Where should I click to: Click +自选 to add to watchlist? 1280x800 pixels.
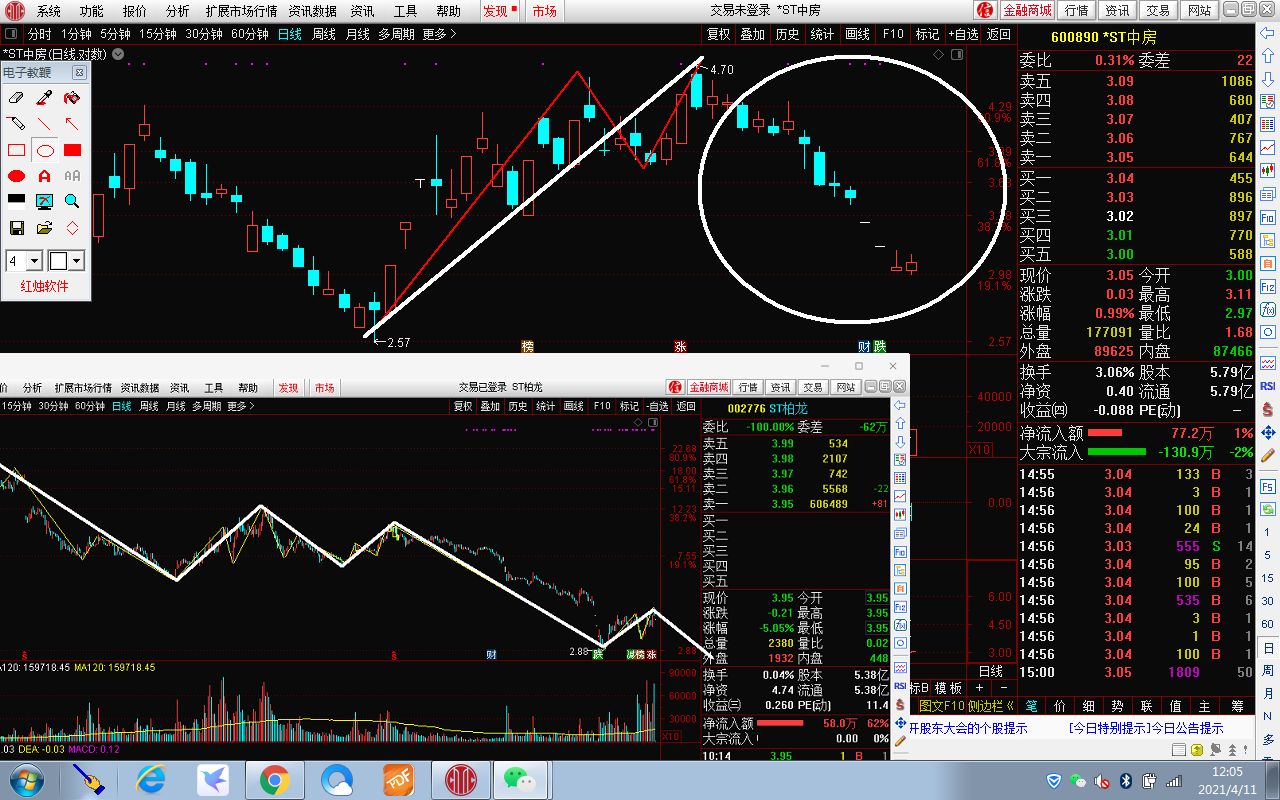pos(963,34)
